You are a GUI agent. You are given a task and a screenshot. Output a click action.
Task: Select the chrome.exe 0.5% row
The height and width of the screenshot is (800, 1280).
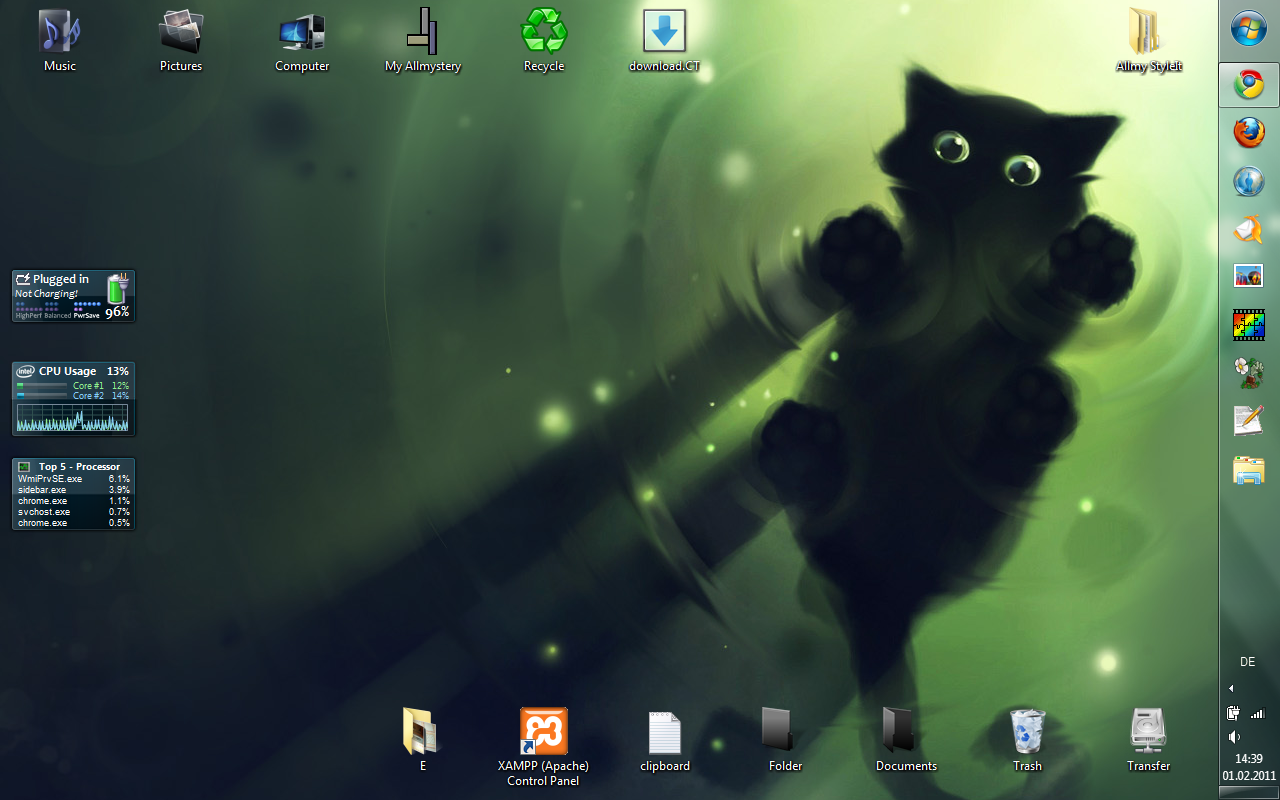pos(73,523)
